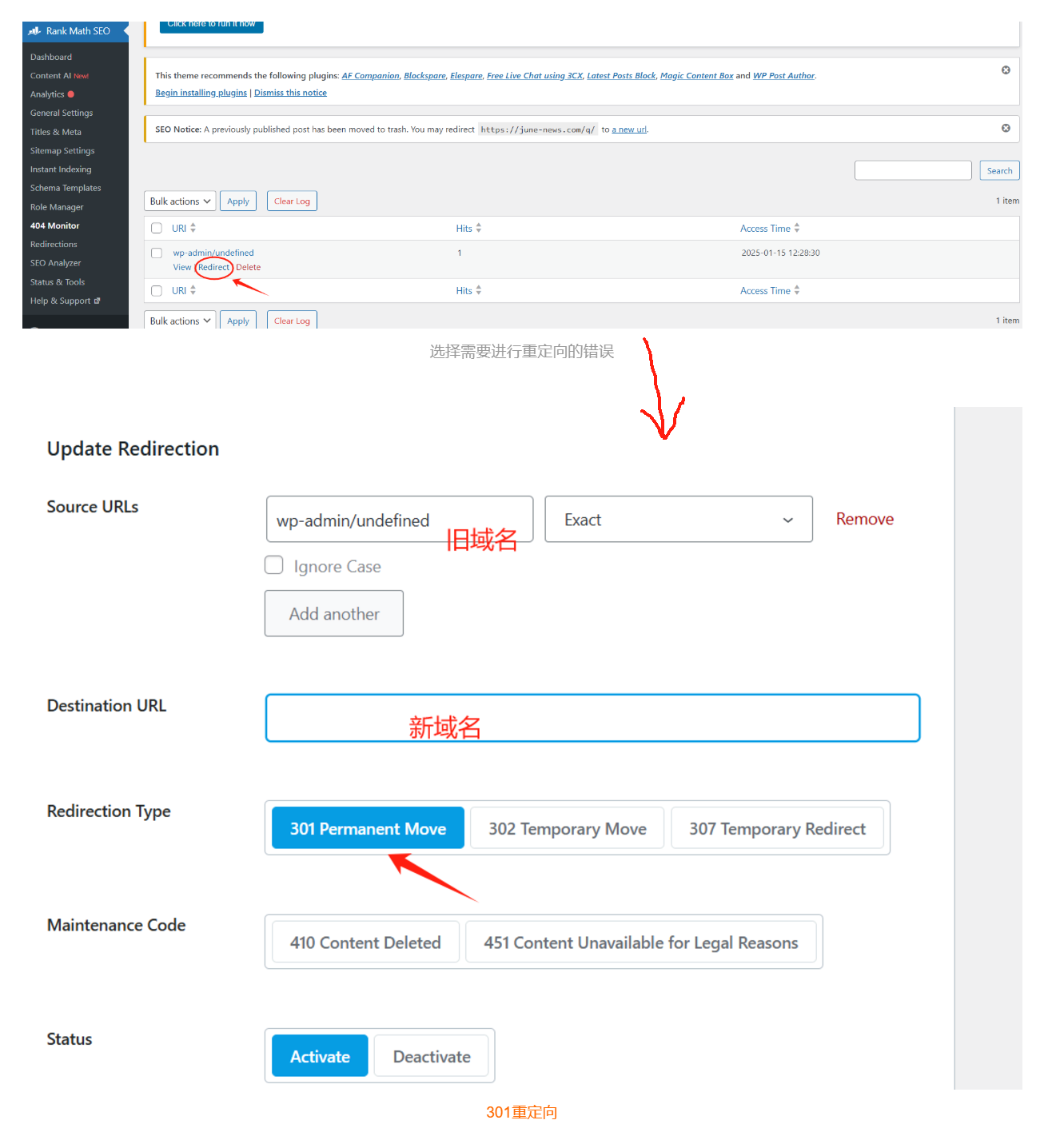Dismiss the theme plugins notice with X icon
The width and height of the screenshot is (1044, 1148).
pyautogui.click(x=1006, y=69)
